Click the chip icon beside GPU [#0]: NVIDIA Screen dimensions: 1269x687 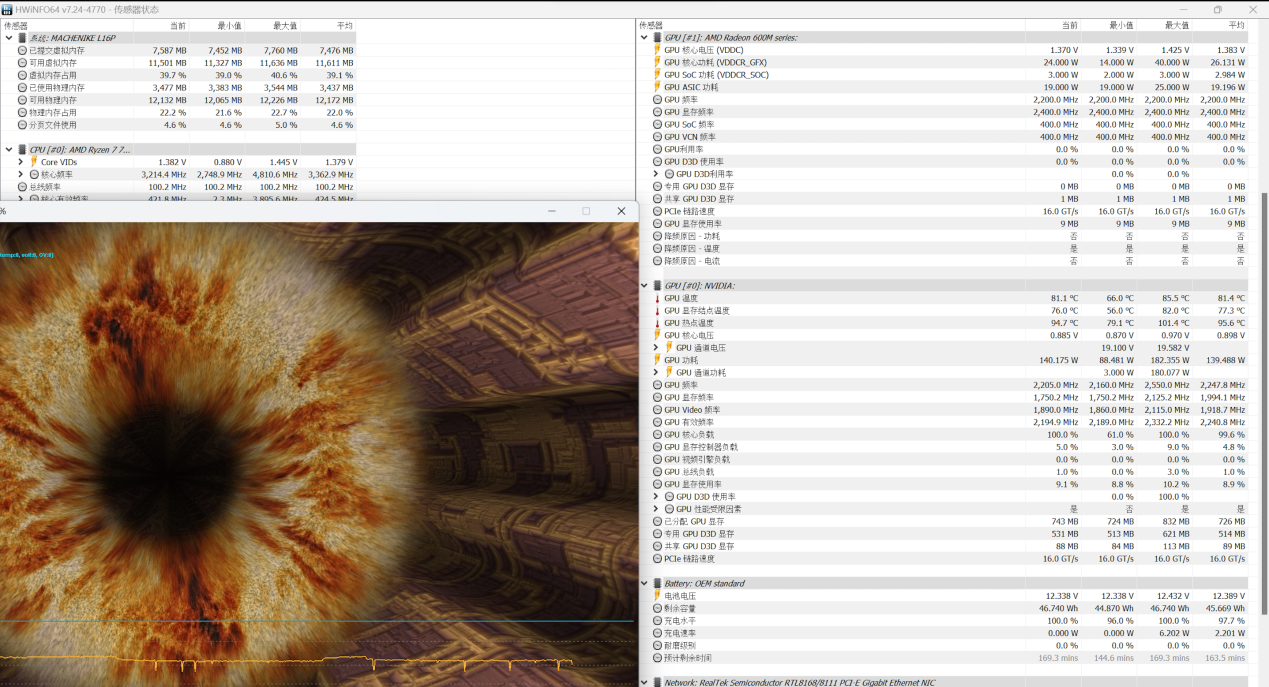click(657, 286)
